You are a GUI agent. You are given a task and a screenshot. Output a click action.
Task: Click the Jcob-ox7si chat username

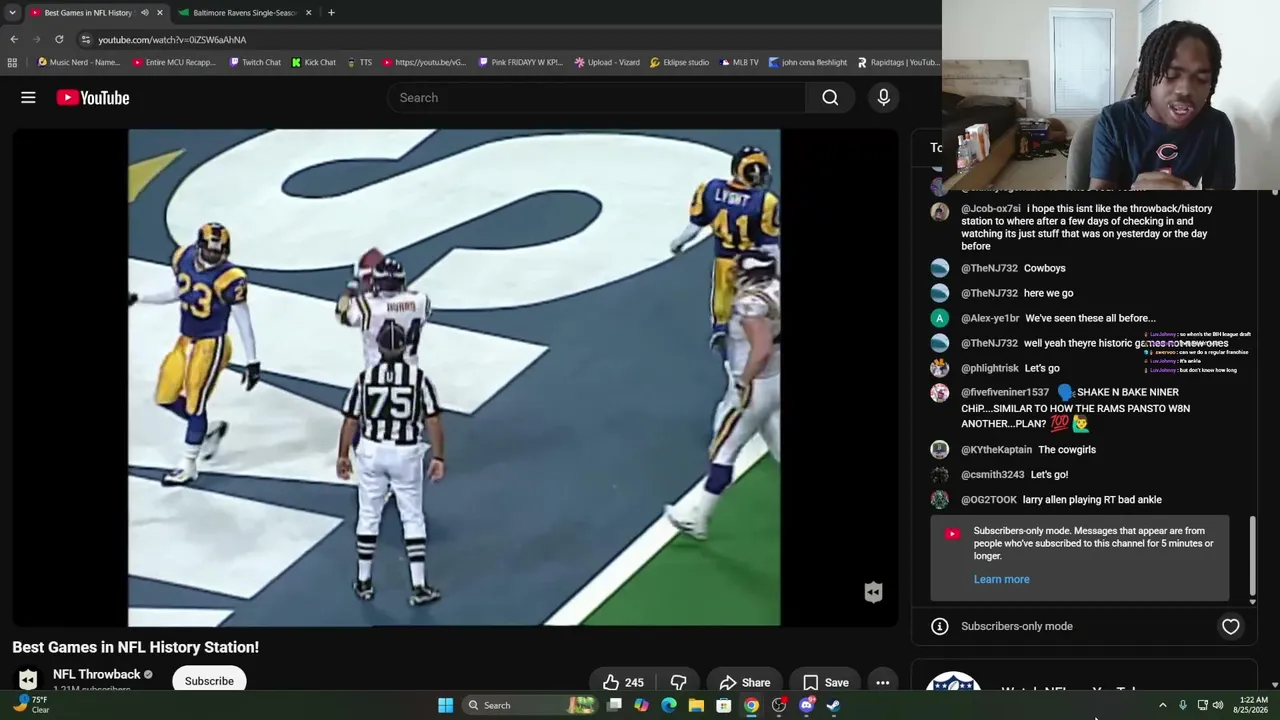[991, 209]
